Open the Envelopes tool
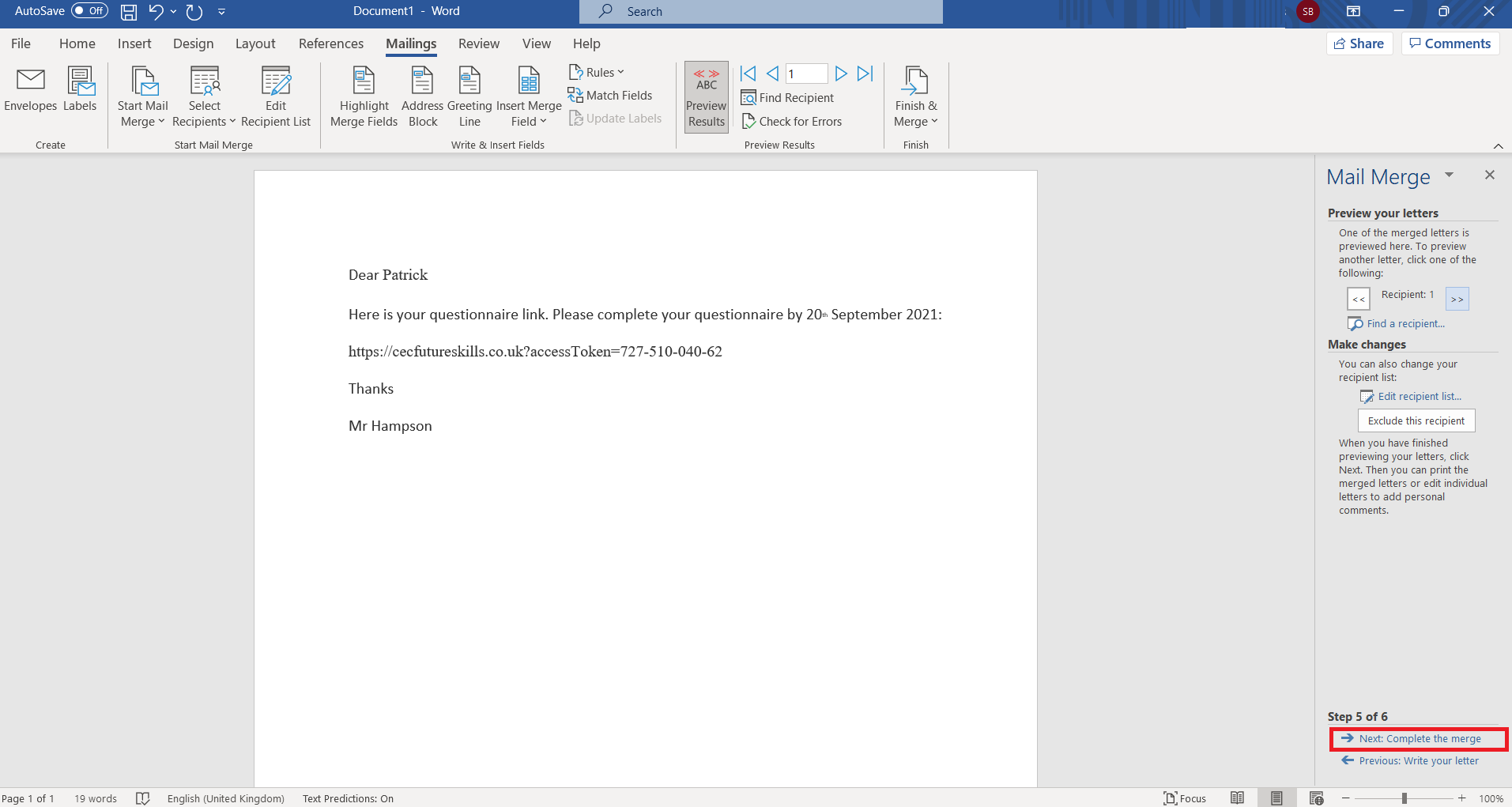The image size is (1512, 807). coord(31,90)
